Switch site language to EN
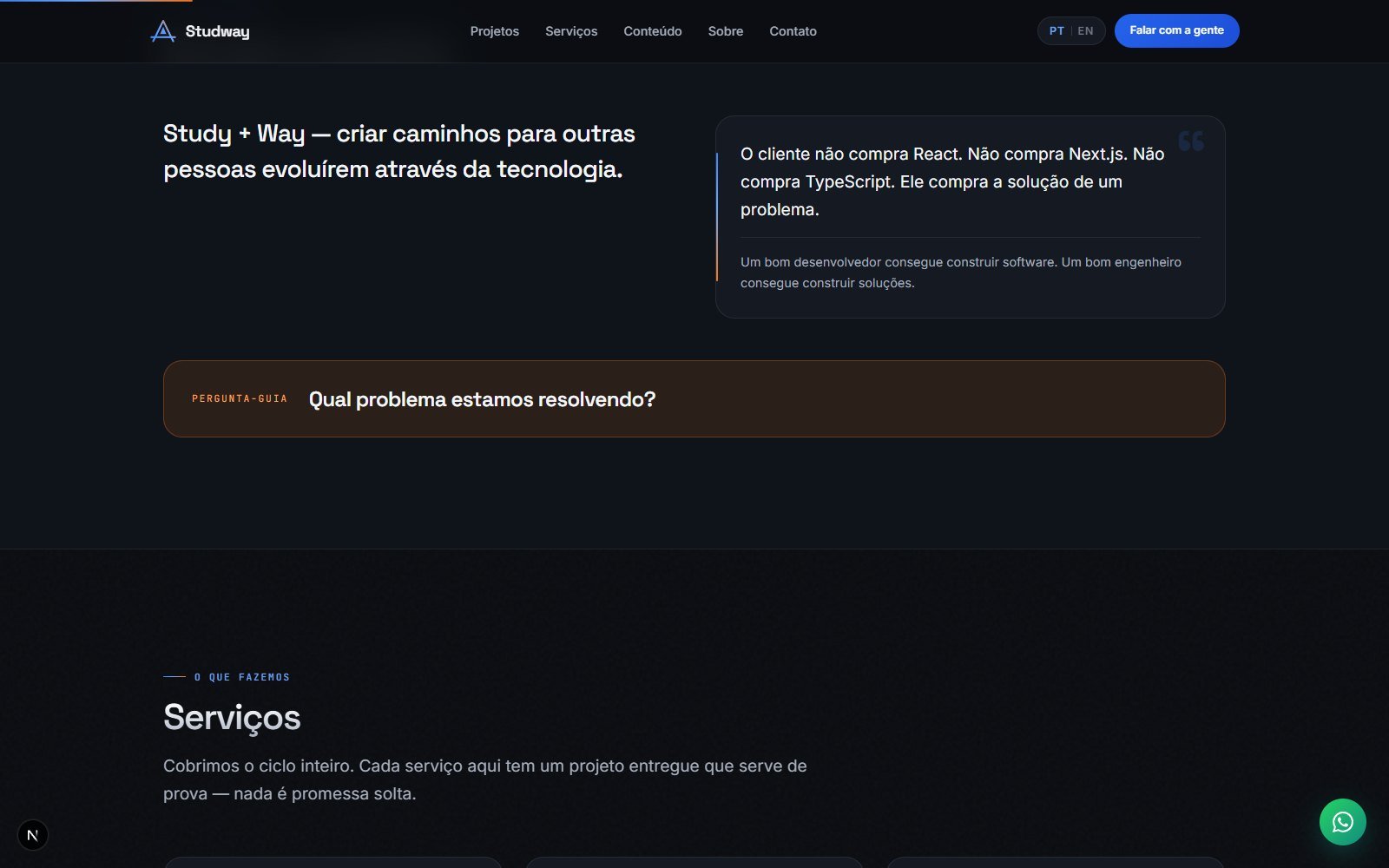Viewport: 1389px width, 868px height. pos(1085,31)
